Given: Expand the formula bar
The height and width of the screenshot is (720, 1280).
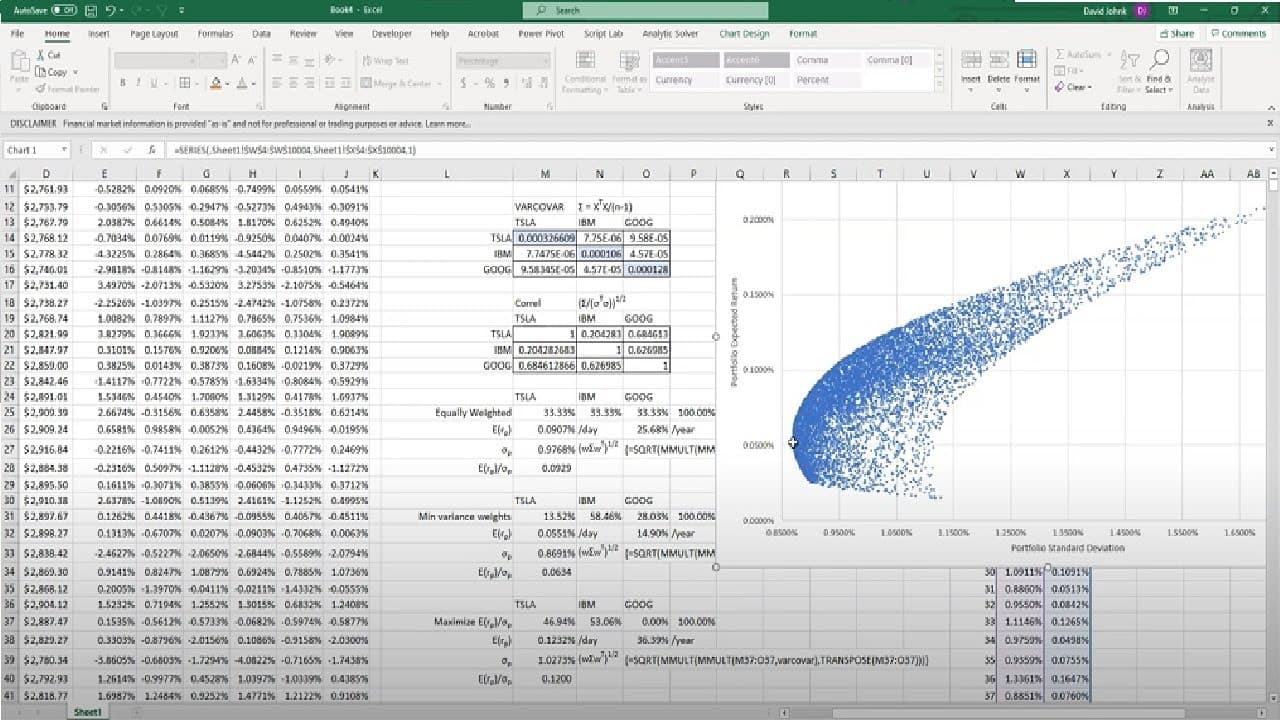Looking at the screenshot, I should click(x=1271, y=150).
